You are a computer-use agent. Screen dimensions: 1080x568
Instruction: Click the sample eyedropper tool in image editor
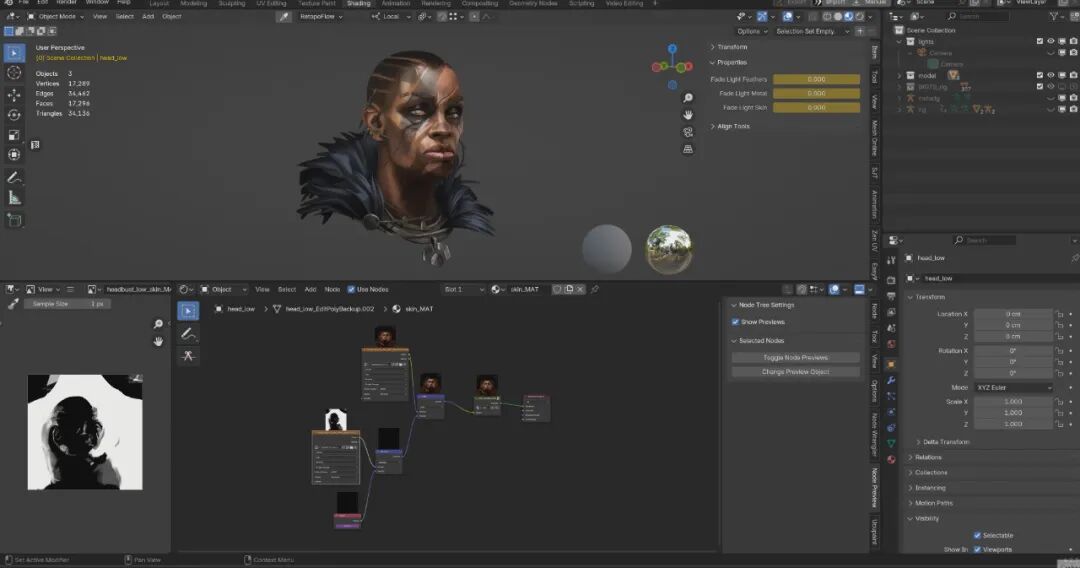(x=13, y=304)
